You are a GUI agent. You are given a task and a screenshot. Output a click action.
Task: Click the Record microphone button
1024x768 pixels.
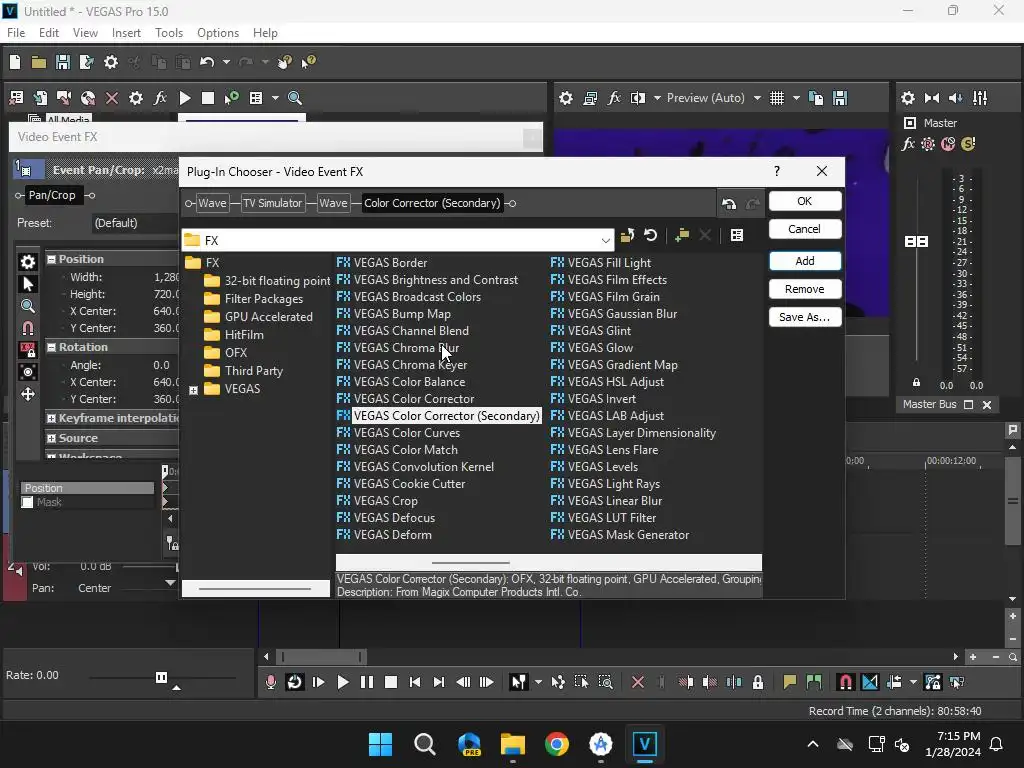coord(270,682)
